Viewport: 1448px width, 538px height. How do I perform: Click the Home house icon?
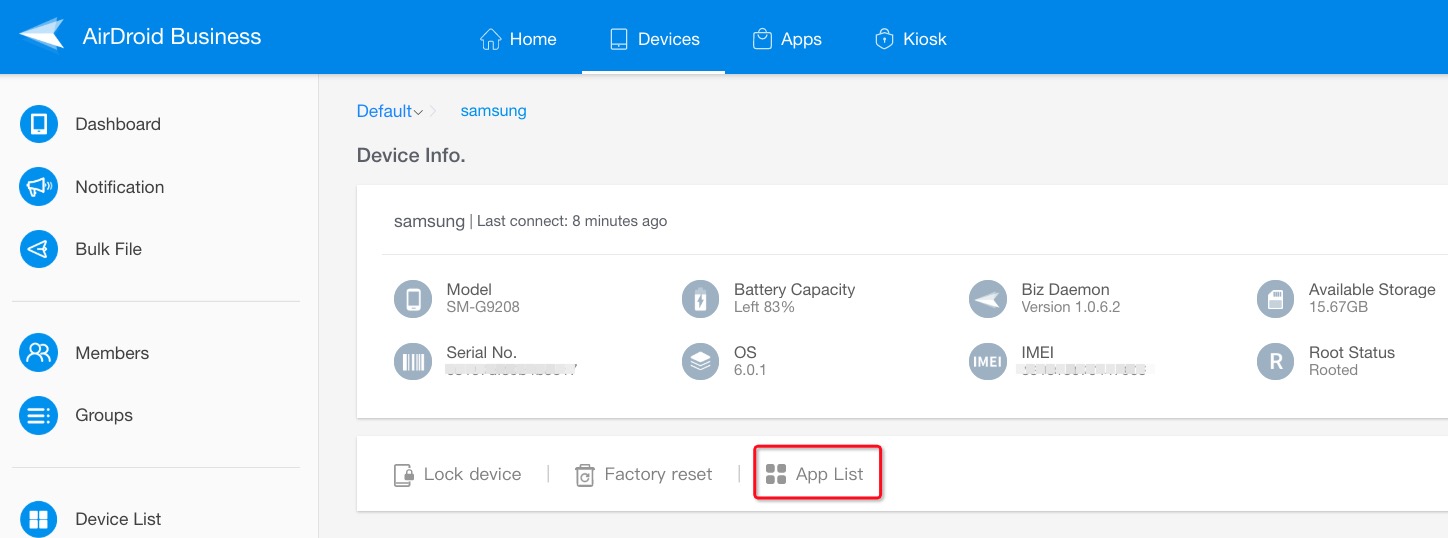pos(490,39)
